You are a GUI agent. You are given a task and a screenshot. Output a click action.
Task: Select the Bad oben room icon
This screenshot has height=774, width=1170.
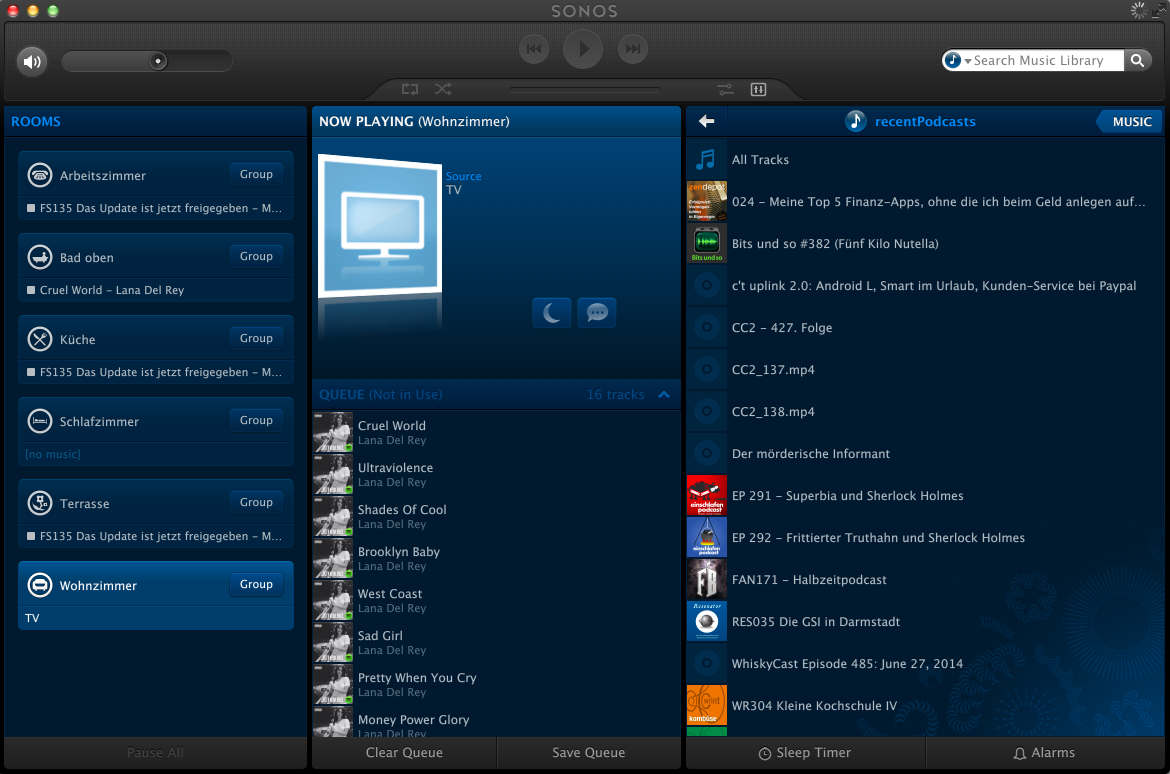[40, 257]
